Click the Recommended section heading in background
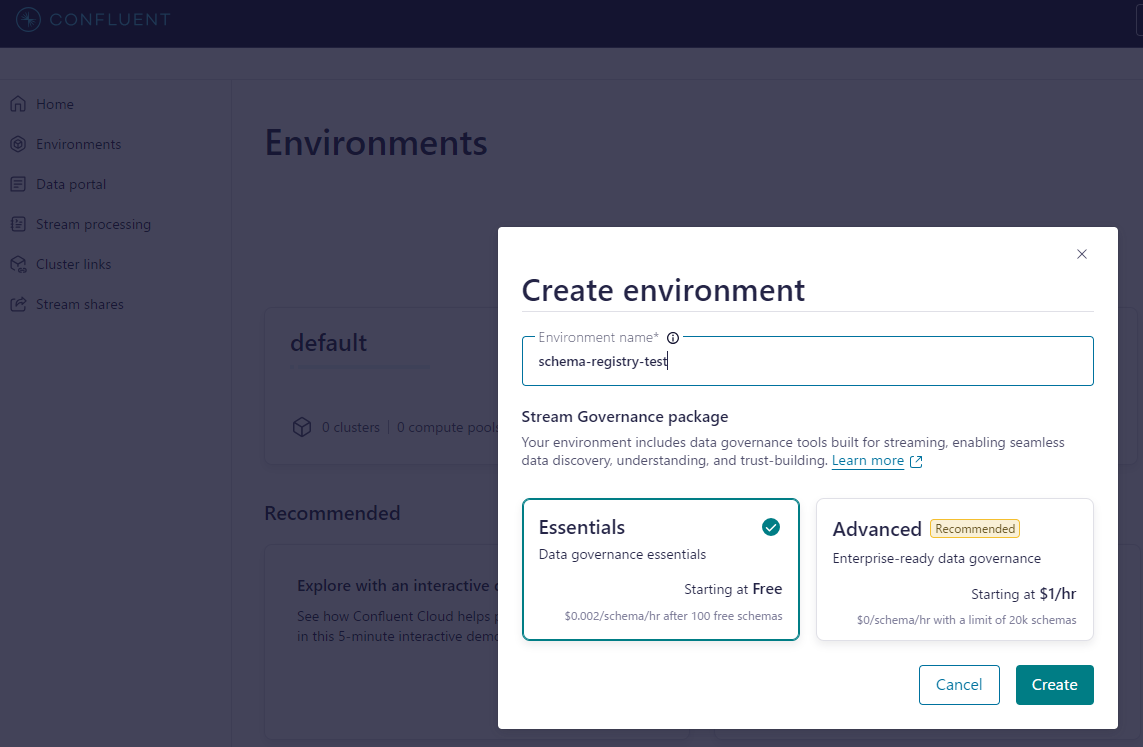Viewport: 1143px width, 747px height. tap(332, 513)
